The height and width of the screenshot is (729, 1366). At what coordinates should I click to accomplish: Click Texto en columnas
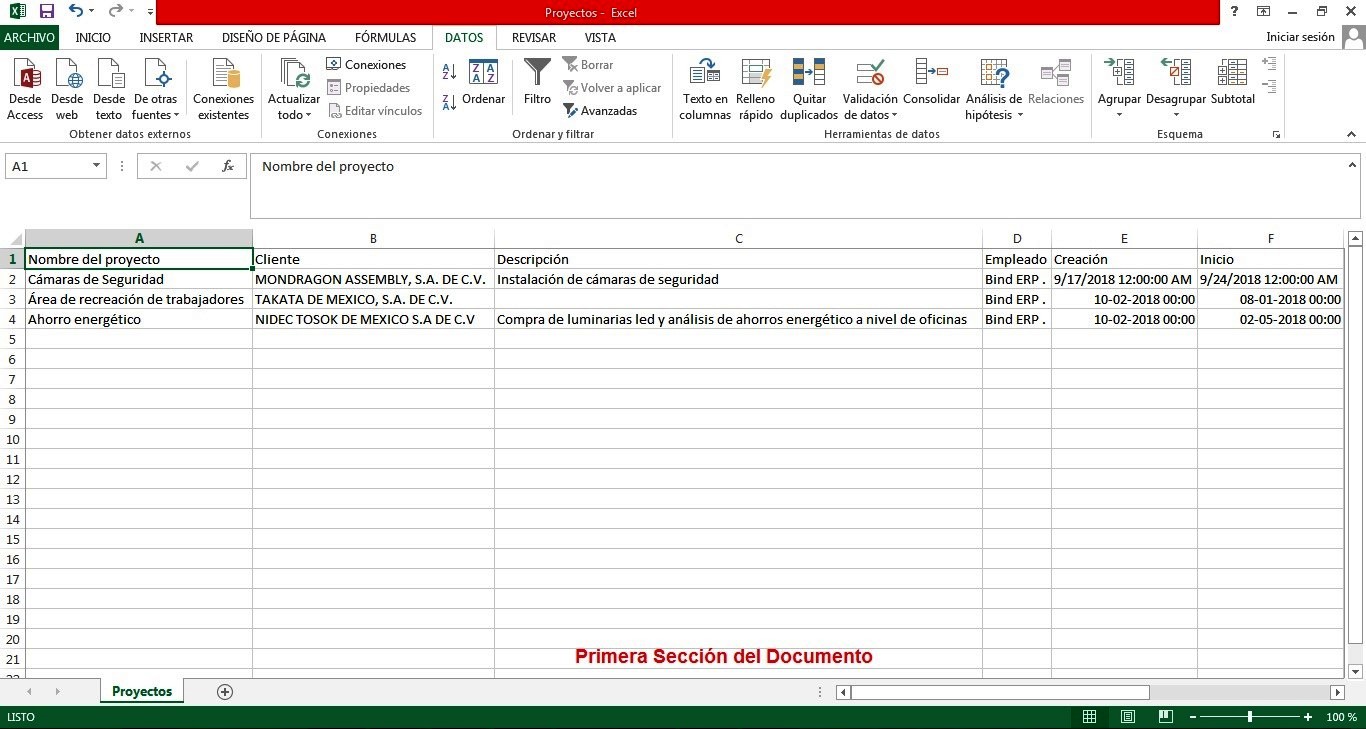click(705, 90)
